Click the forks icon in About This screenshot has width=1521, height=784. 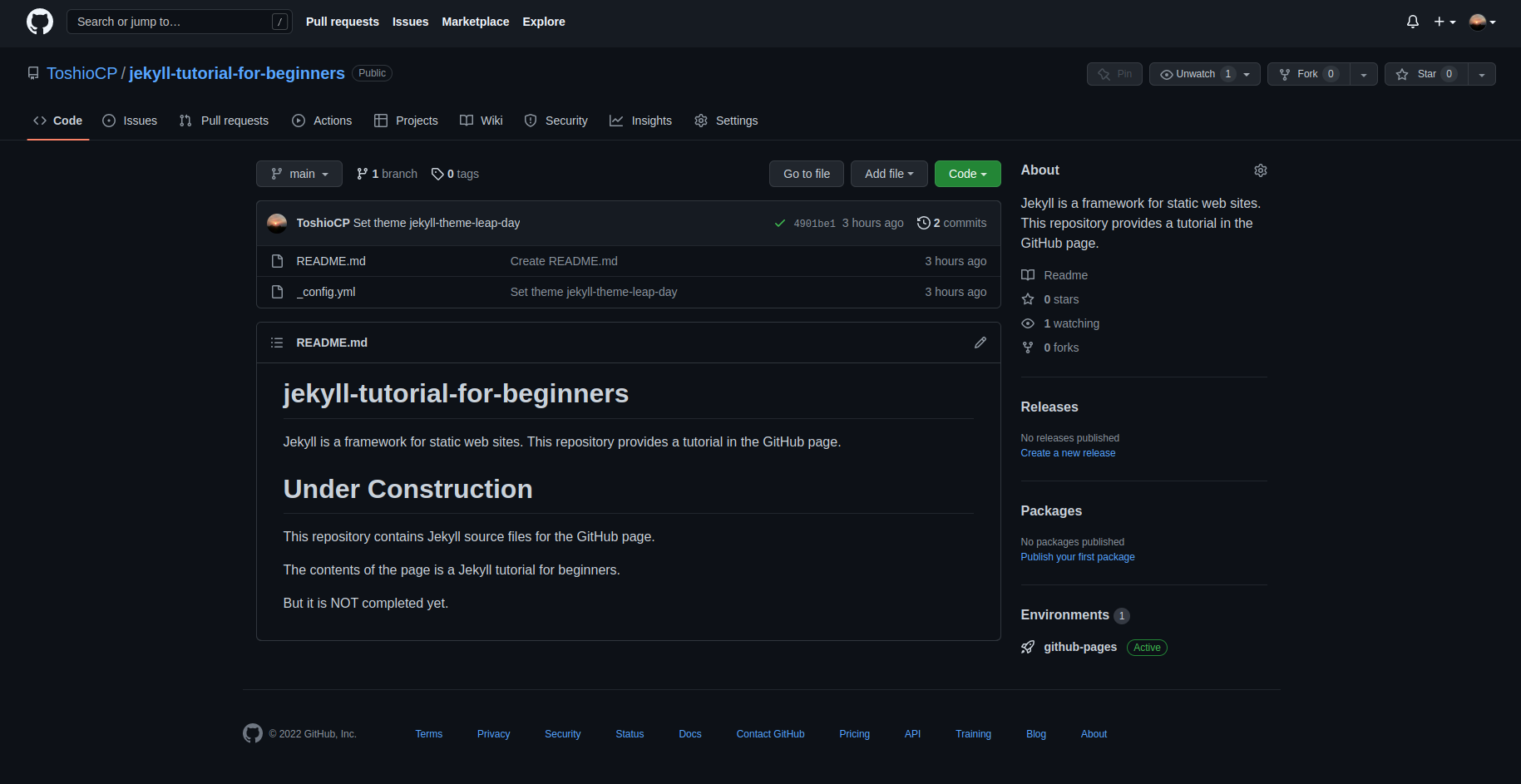click(x=1028, y=348)
